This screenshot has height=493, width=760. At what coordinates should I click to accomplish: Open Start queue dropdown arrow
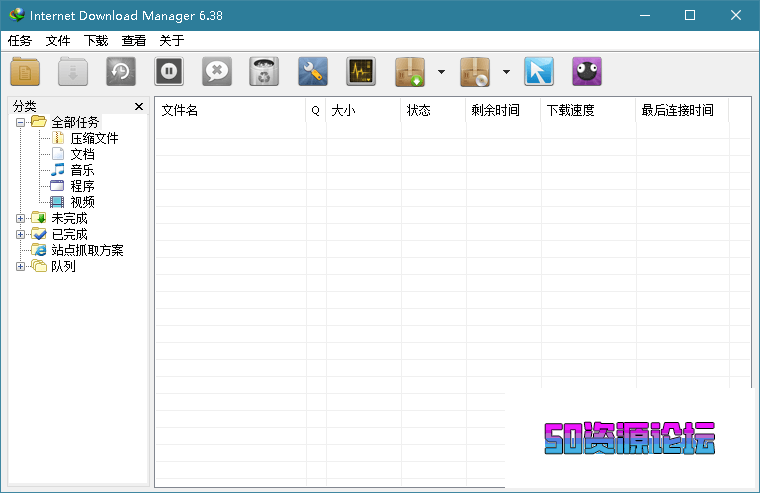tap(441, 72)
